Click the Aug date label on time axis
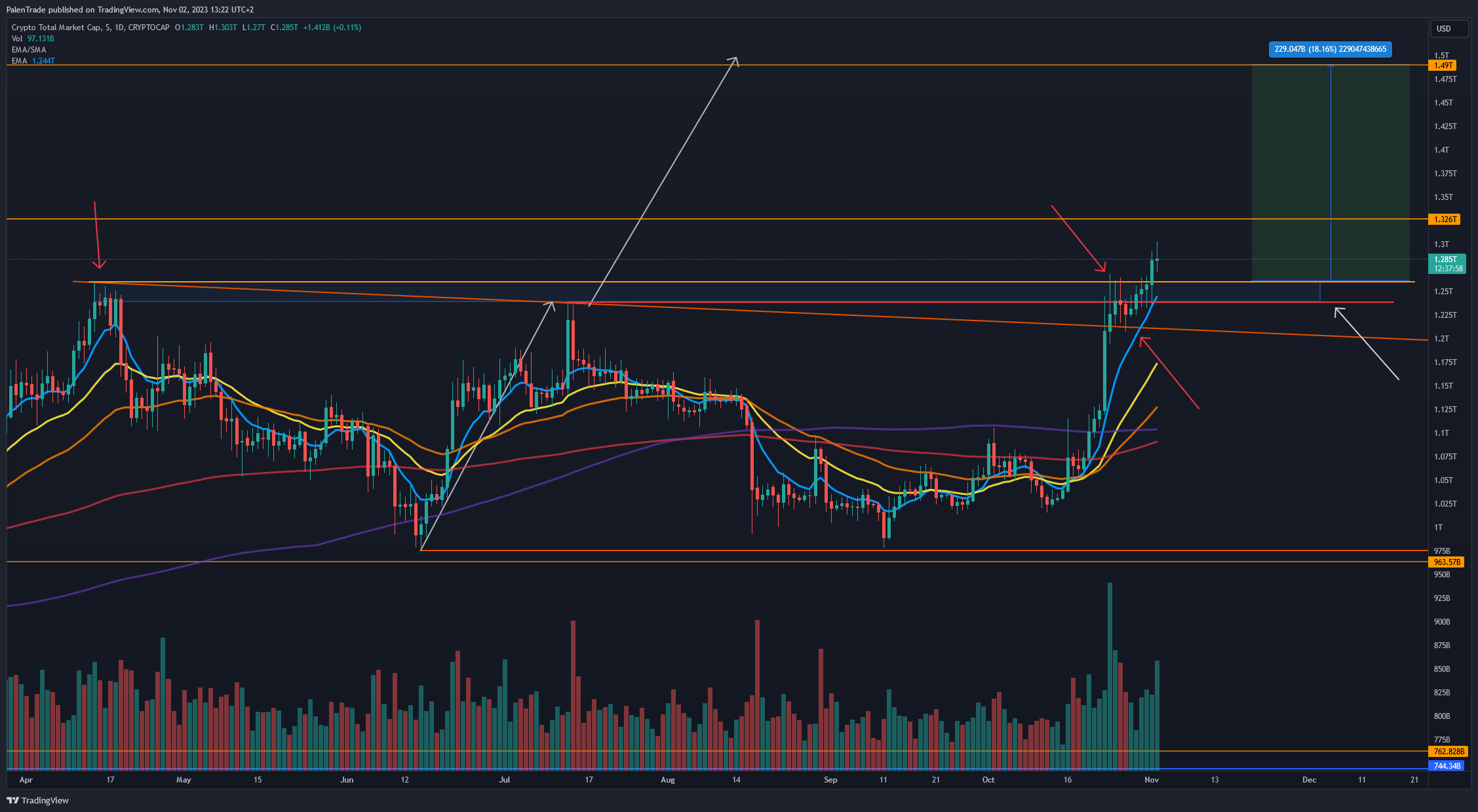1478x812 pixels. [667, 780]
